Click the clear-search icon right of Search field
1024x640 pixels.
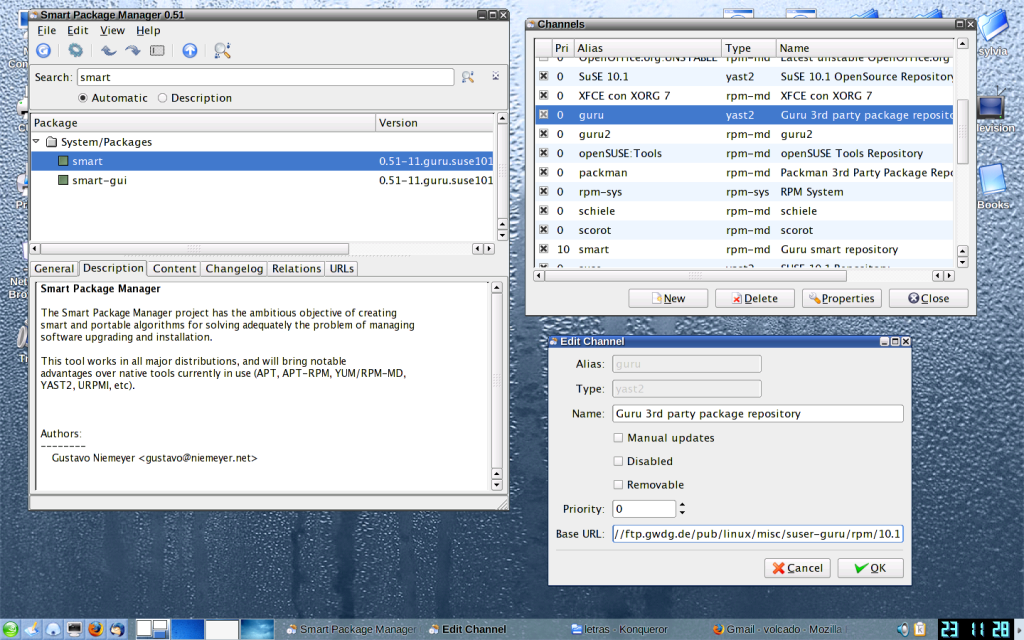pos(496,76)
